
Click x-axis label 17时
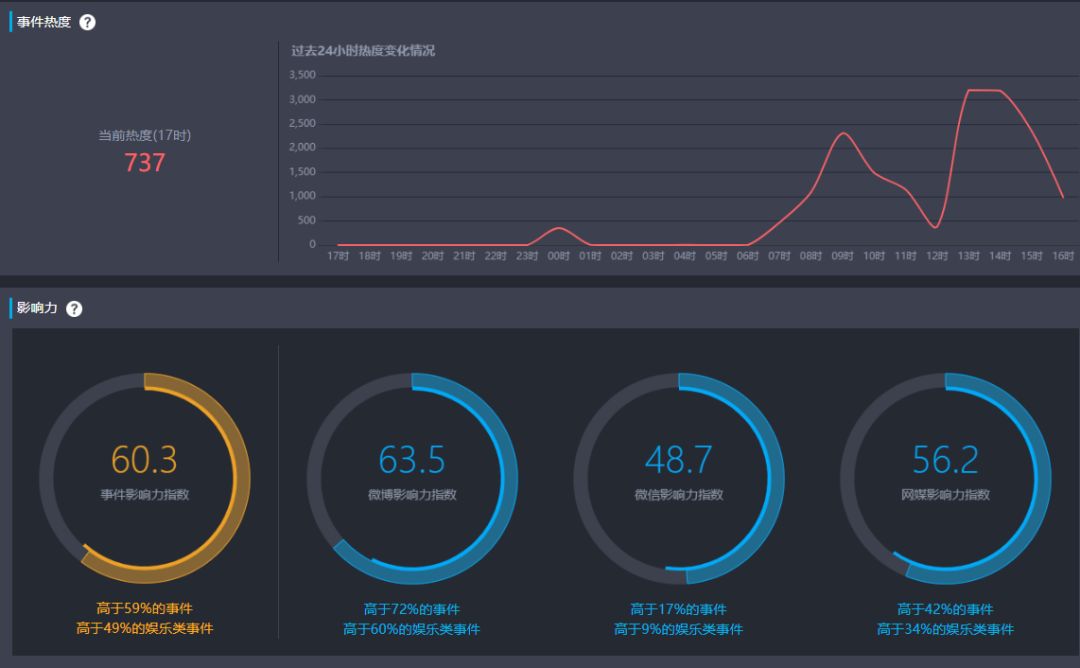click(338, 256)
